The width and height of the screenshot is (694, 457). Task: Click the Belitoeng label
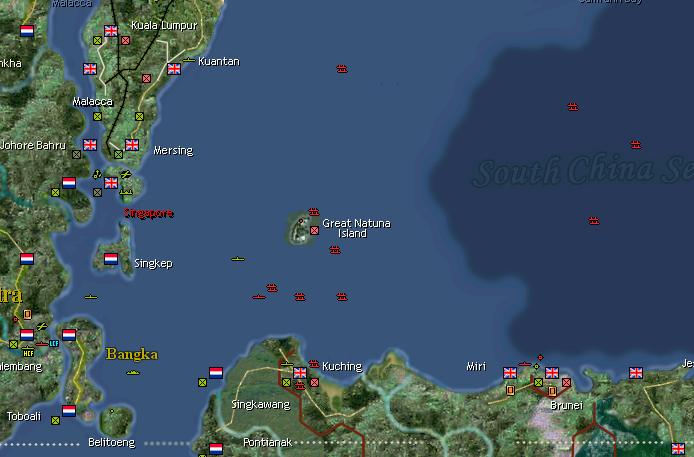click(x=112, y=442)
